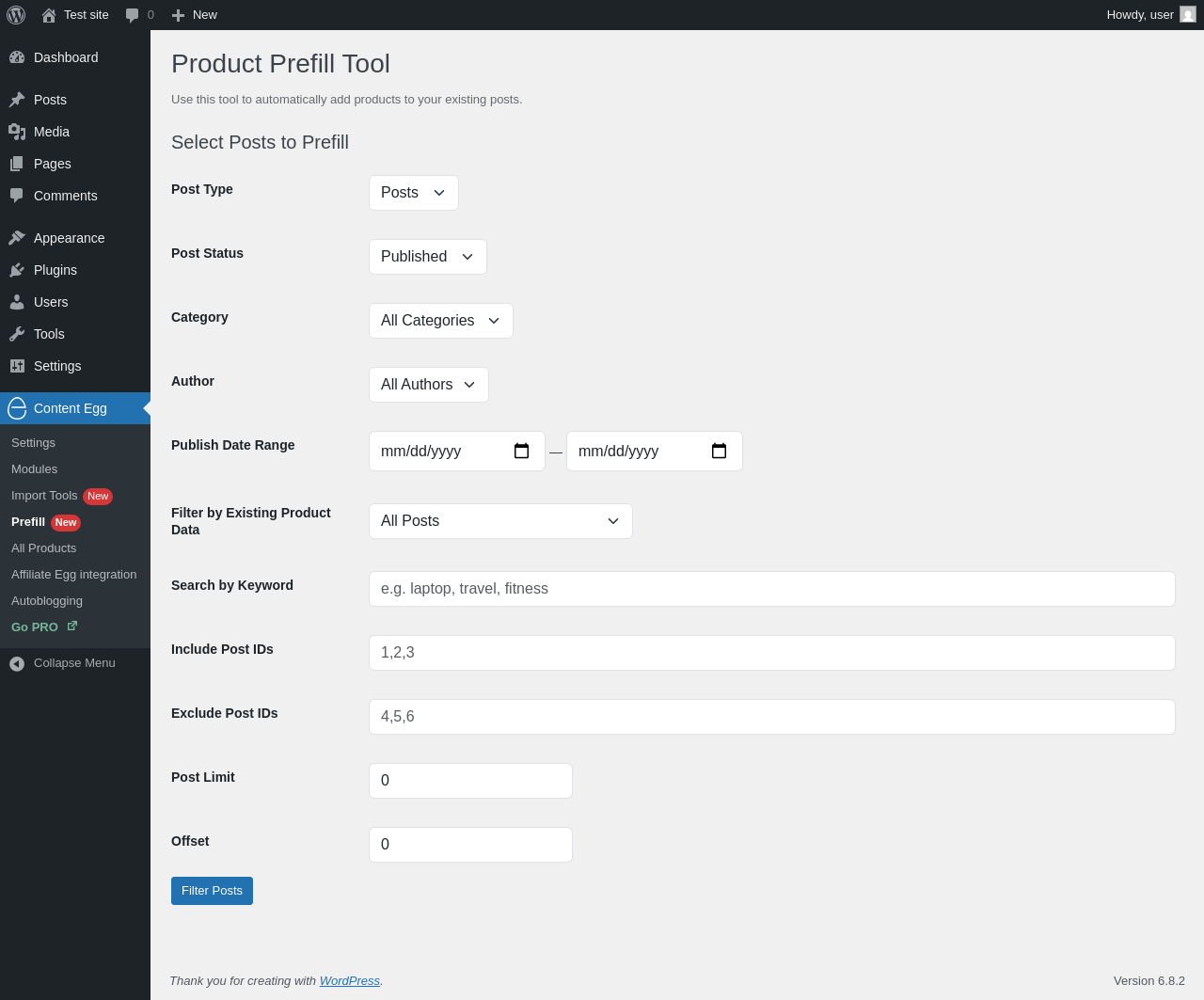
Task: Open the All Categories dropdown
Action: [440, 321]
